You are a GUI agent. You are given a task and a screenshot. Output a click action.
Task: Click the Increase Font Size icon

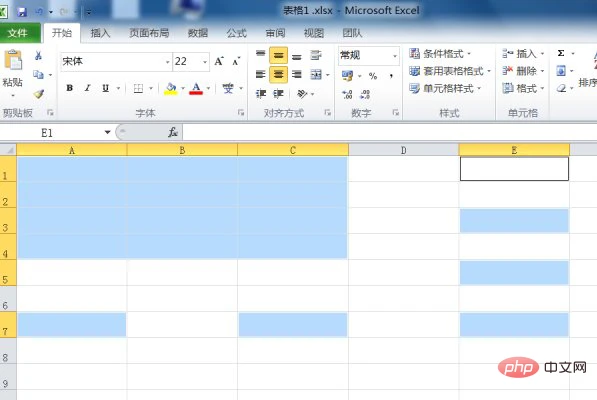tap(219, 61)
